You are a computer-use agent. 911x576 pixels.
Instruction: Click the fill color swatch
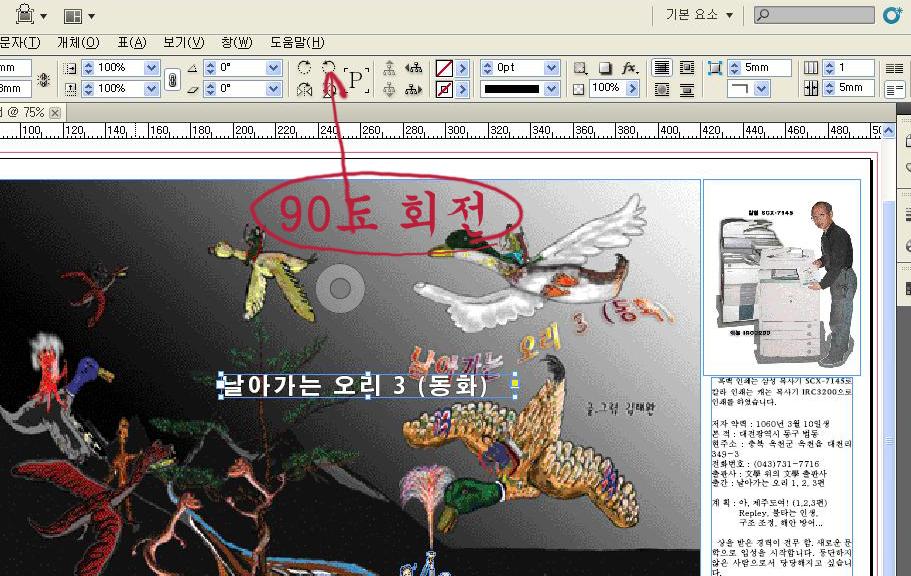coord(444,68)
